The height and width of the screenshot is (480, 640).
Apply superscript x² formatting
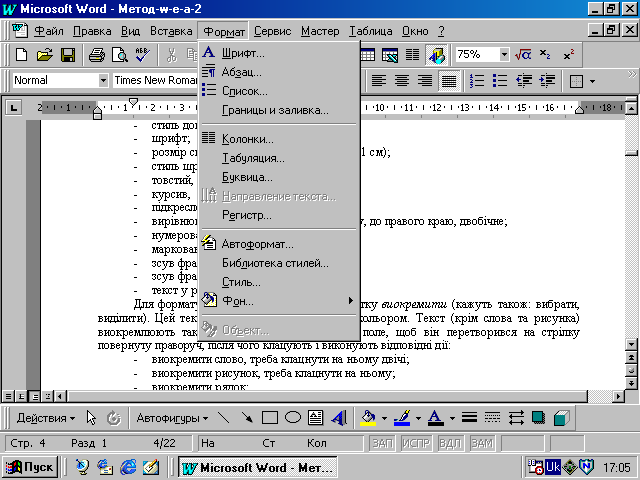569,54
